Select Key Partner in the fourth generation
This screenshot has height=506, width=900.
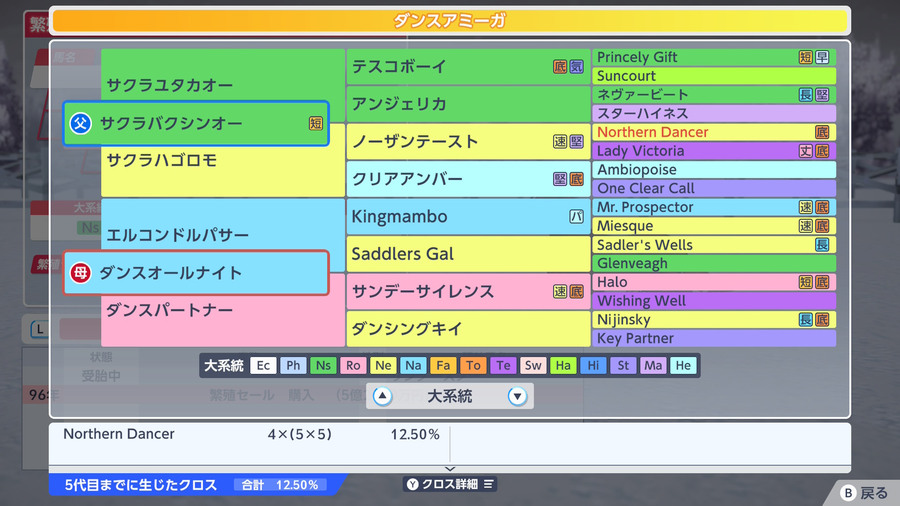(x=713, y=338)
